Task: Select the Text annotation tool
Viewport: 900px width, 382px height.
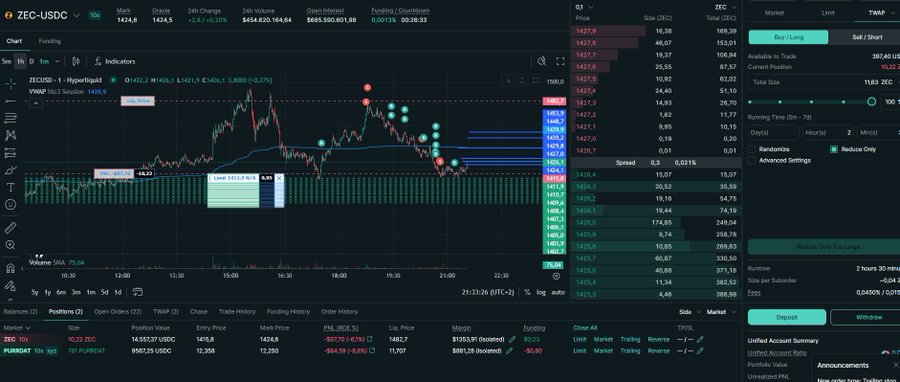Action: (x=10, y=188)
